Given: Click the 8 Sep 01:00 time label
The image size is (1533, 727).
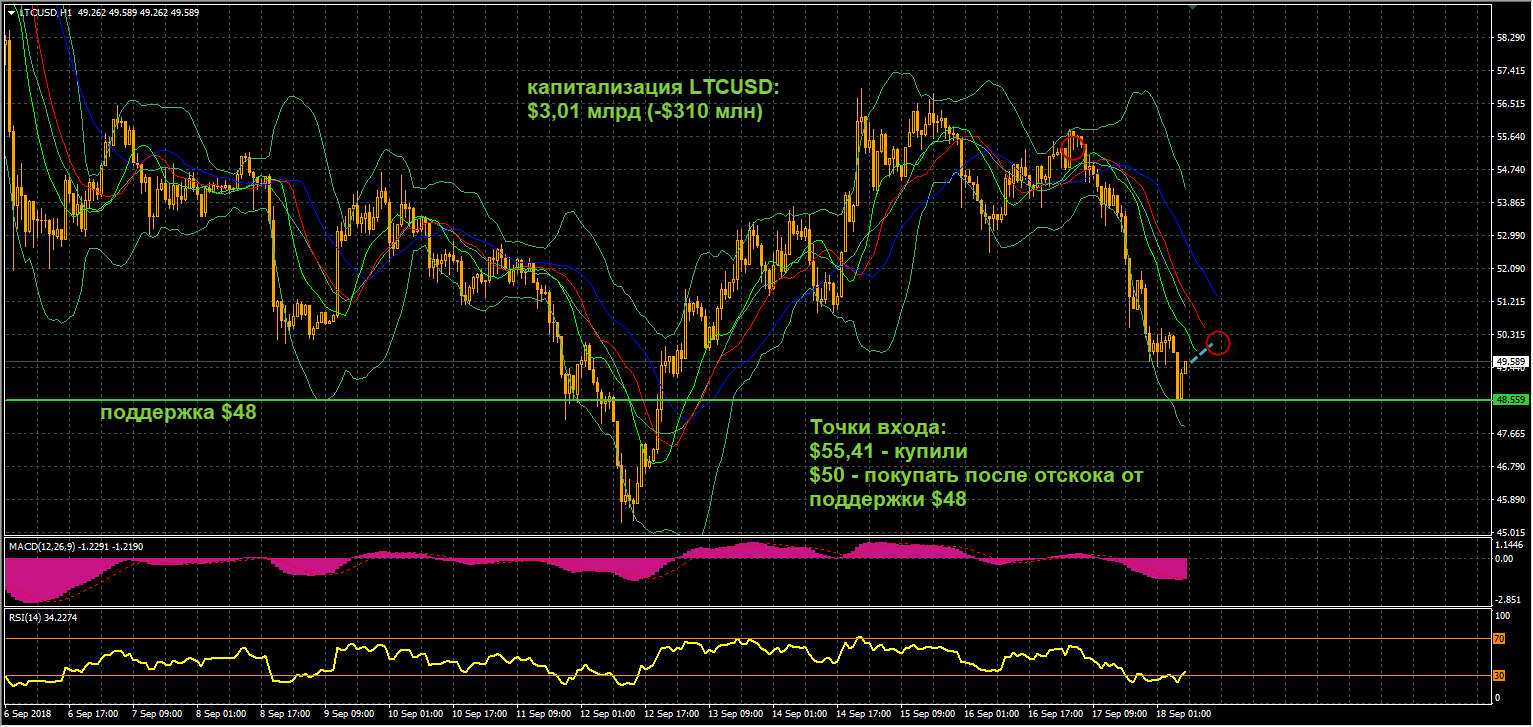Looking at the screenshot, I should coord(222,715).
